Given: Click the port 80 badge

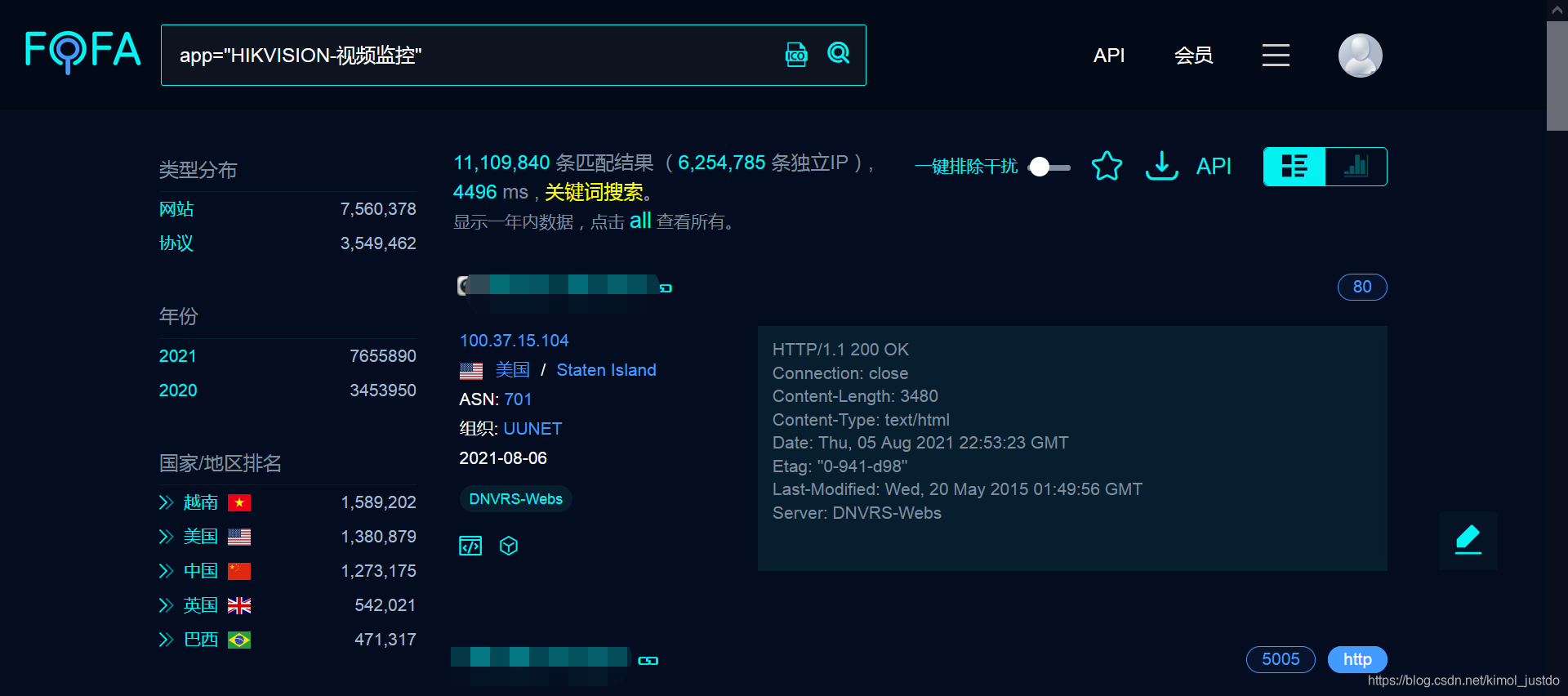Looking at the screenshot, I should 1362,287.
